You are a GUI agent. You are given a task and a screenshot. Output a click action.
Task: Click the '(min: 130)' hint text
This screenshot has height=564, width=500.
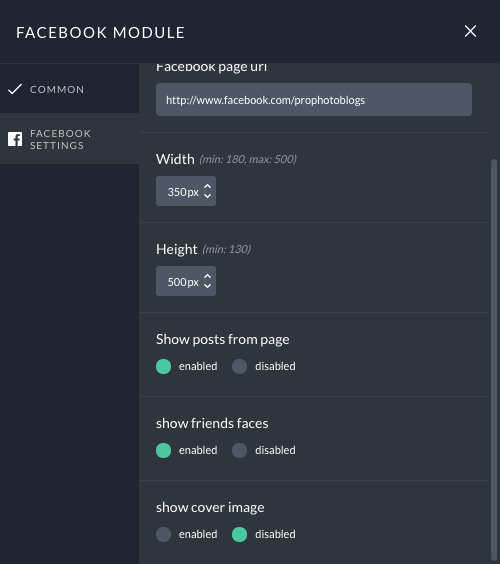[227, 249]
